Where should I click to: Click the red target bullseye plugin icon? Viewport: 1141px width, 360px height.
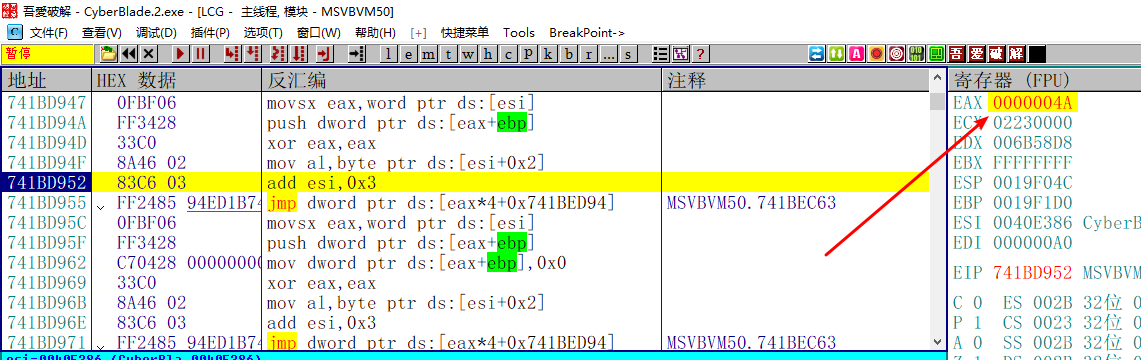(897, 53)
